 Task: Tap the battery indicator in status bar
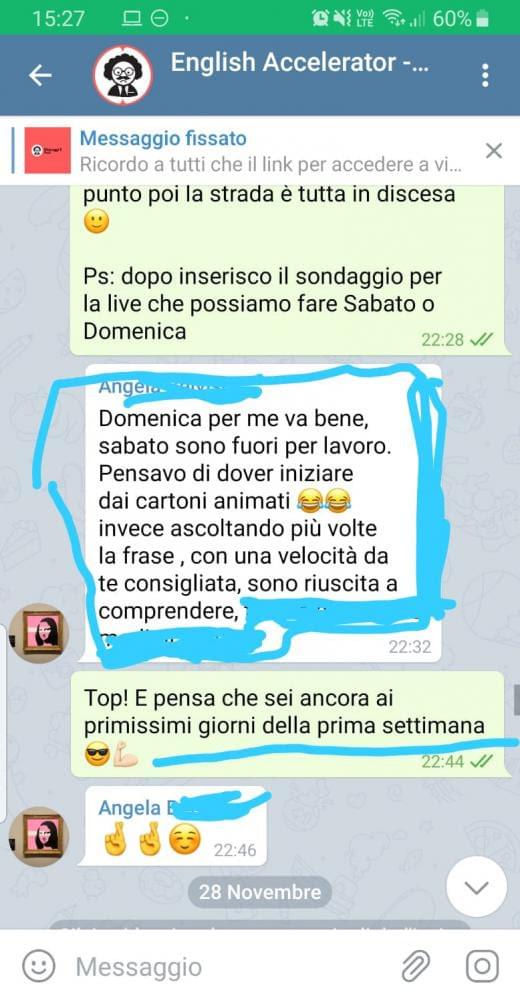(x=483, y=19)
